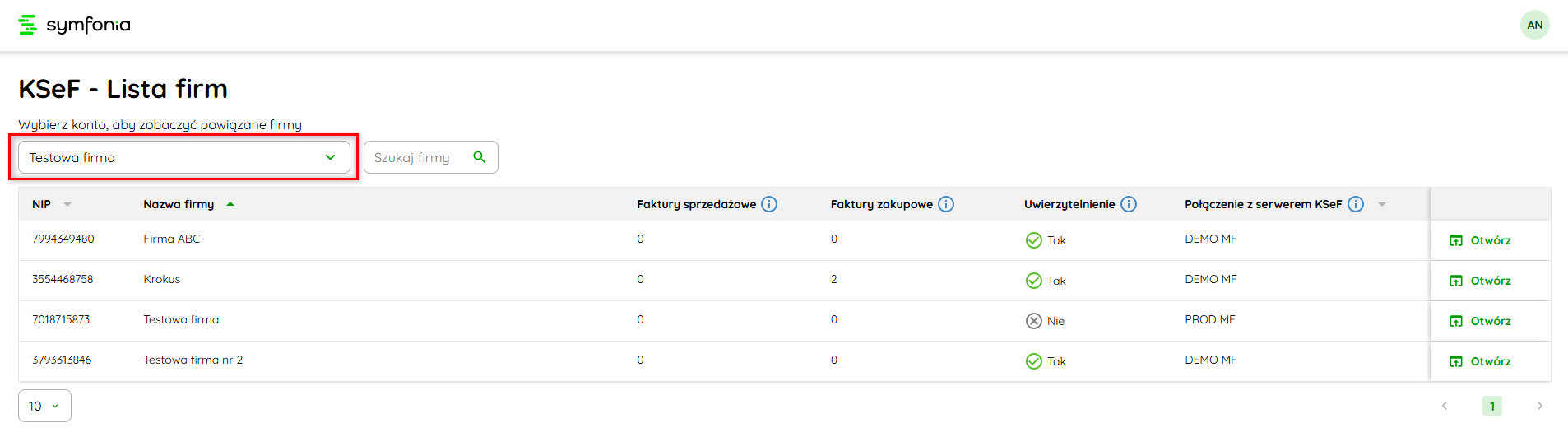
Task: Open Firma ABC company
Action: tap(1481, 240)
